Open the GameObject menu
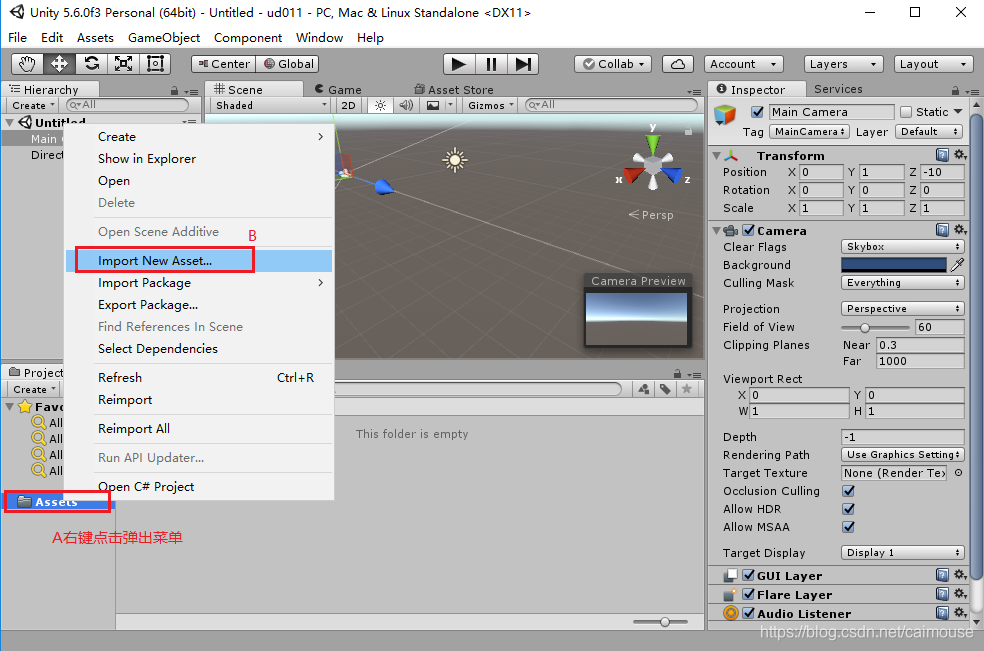Image resolution: width=984 pixels, height=651 pixels. [164, 38]
